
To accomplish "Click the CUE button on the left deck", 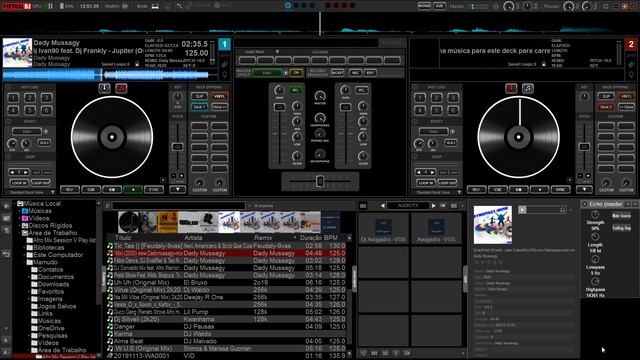I will (91, 189).
